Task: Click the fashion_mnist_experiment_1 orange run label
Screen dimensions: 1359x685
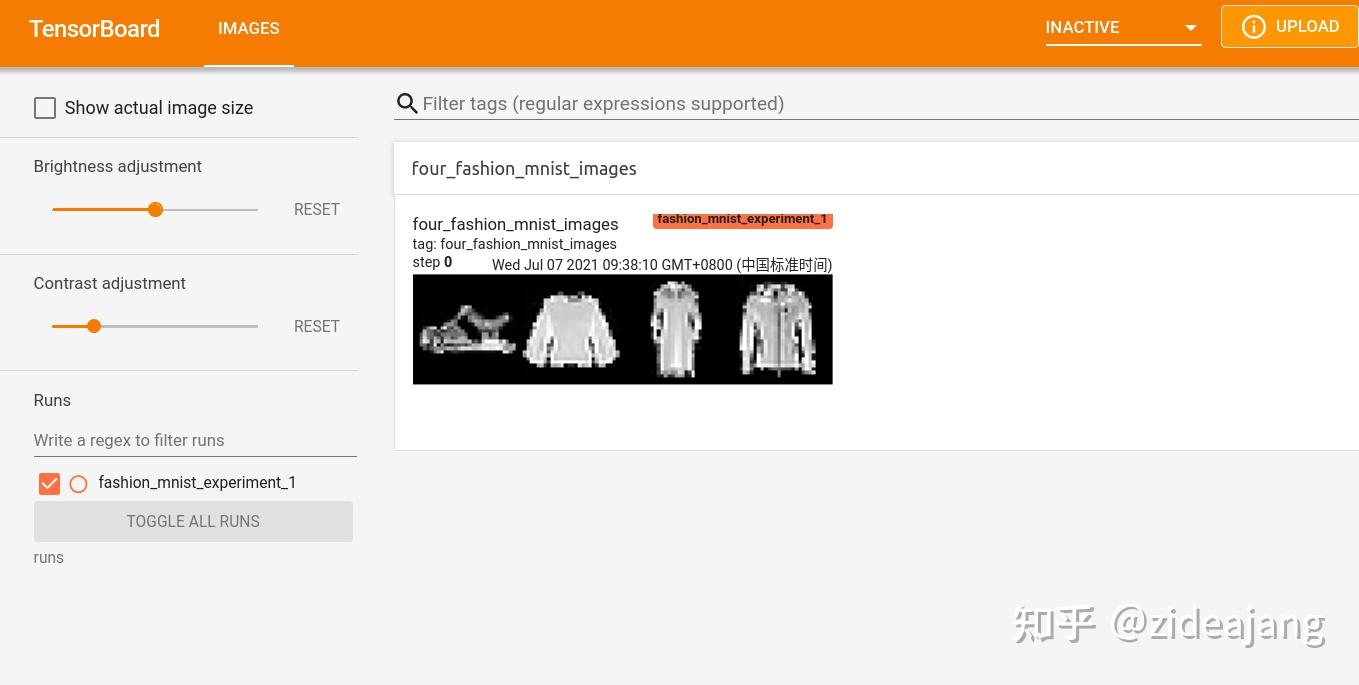Action: click(742, 220)
